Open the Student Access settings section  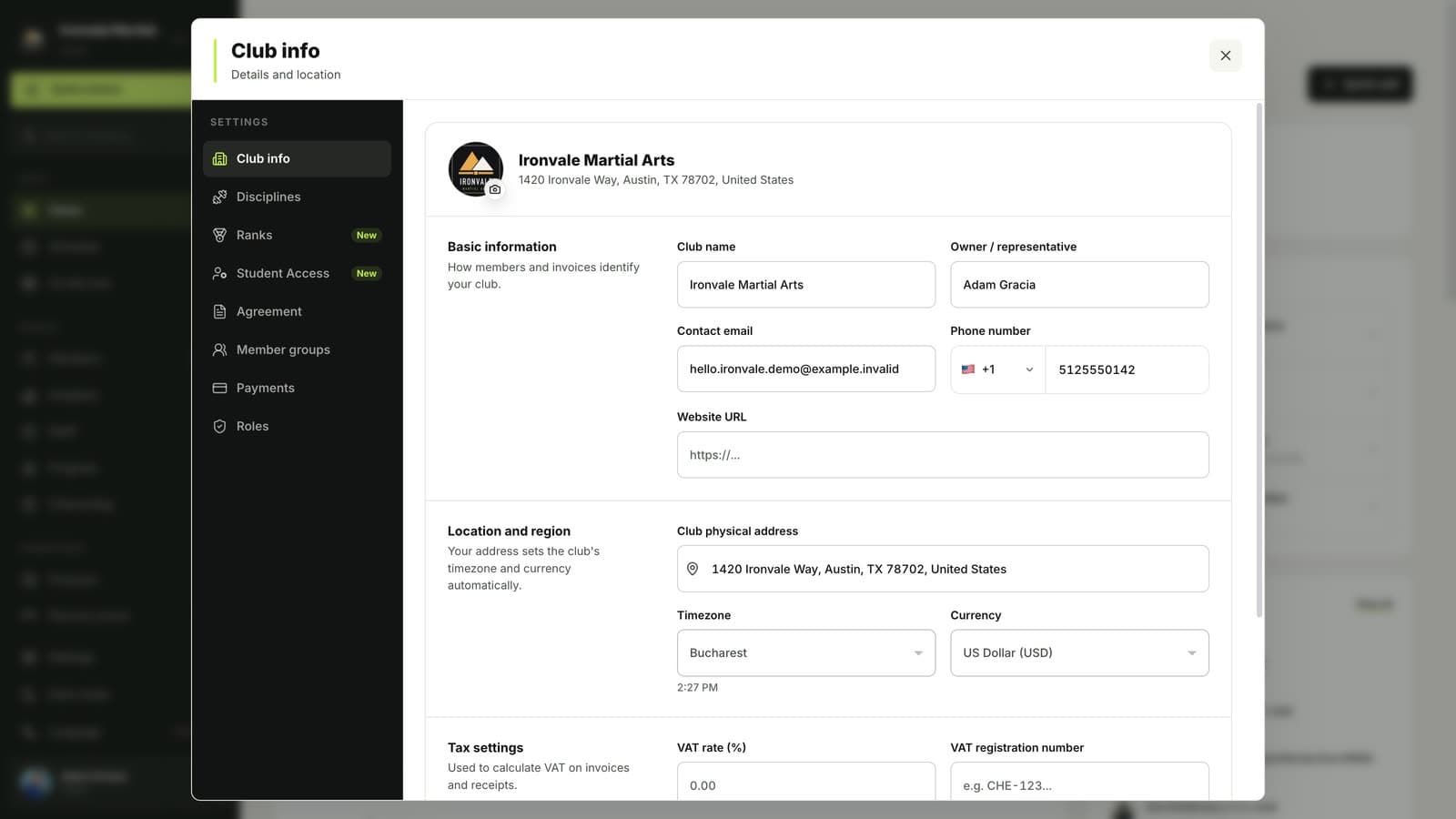point(297,273)
